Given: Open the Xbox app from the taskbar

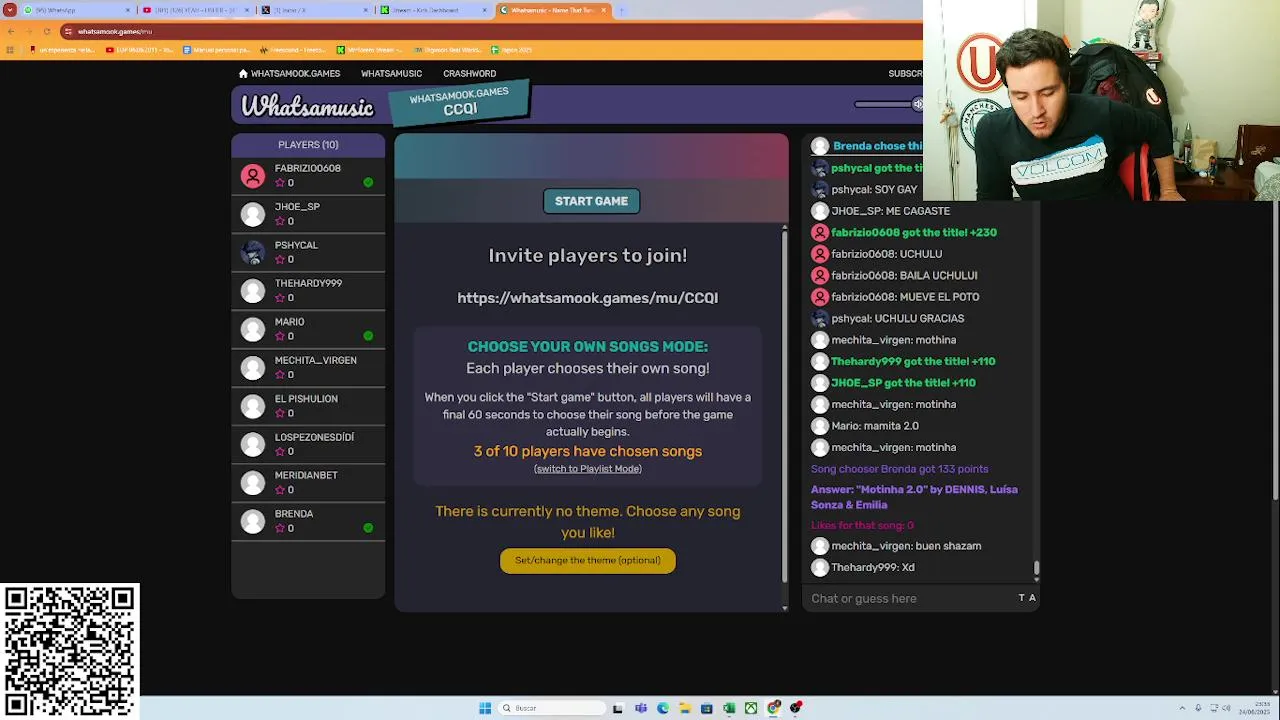Looking at the screenshot, I should coord(751,708).
